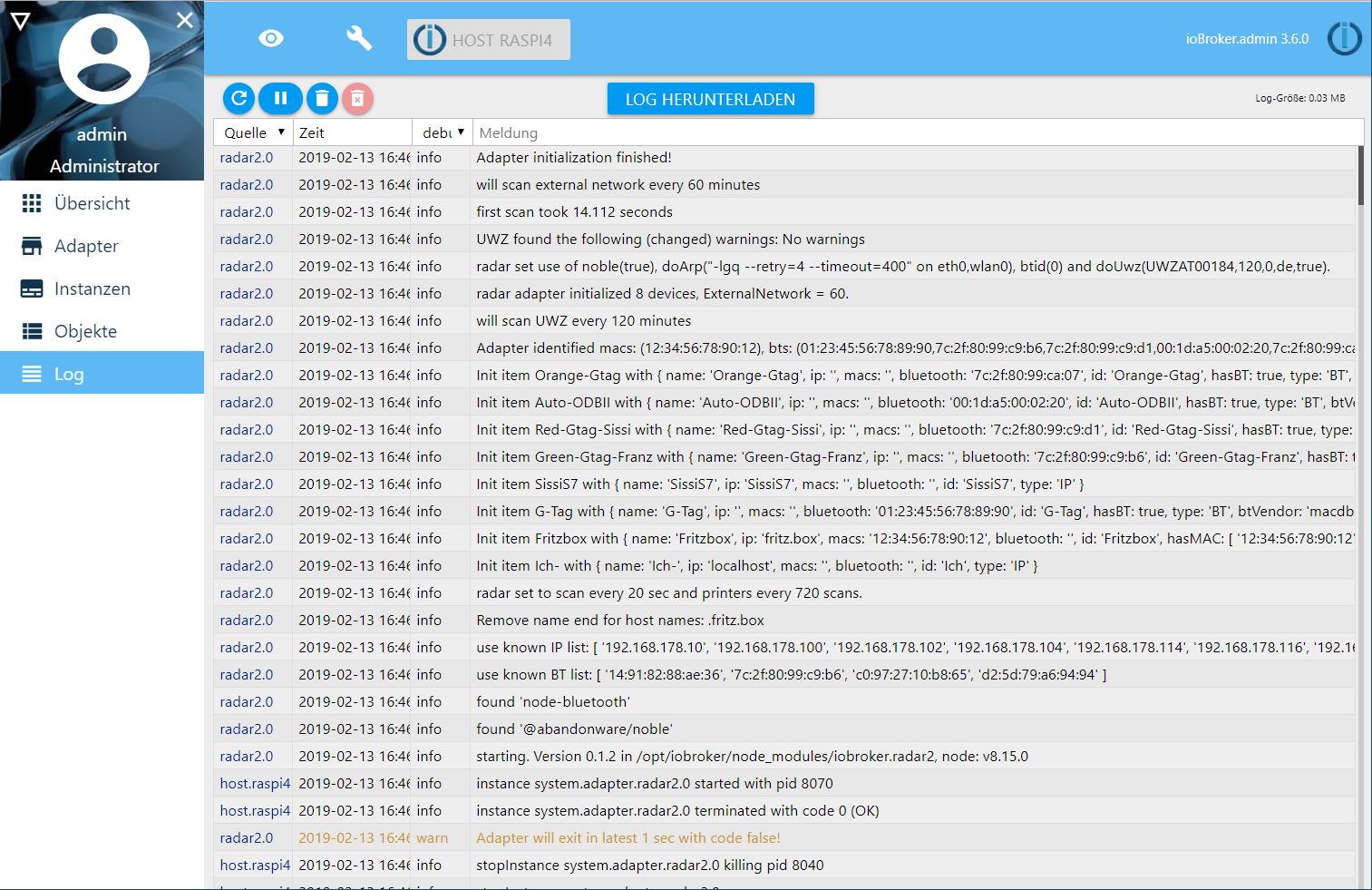Viewport: 1372px width, 890px height.
Task: Select 'Init item Fritzbox' log message
Action: 915,539
